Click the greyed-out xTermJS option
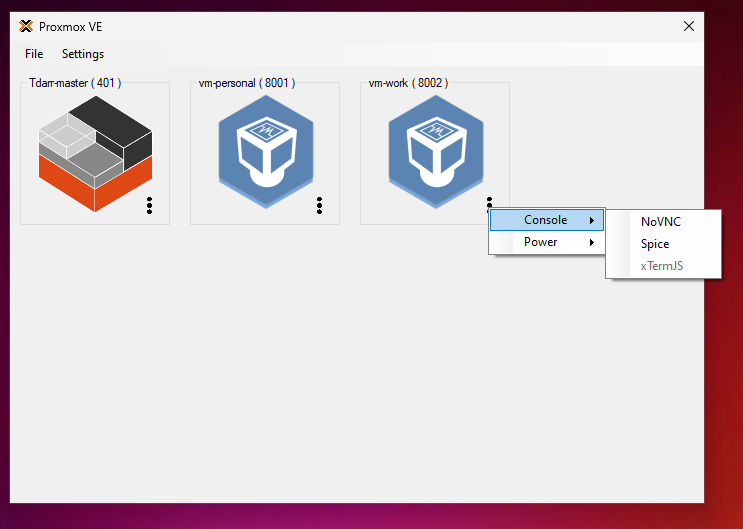The image size is (743, 529). [663, 266]
